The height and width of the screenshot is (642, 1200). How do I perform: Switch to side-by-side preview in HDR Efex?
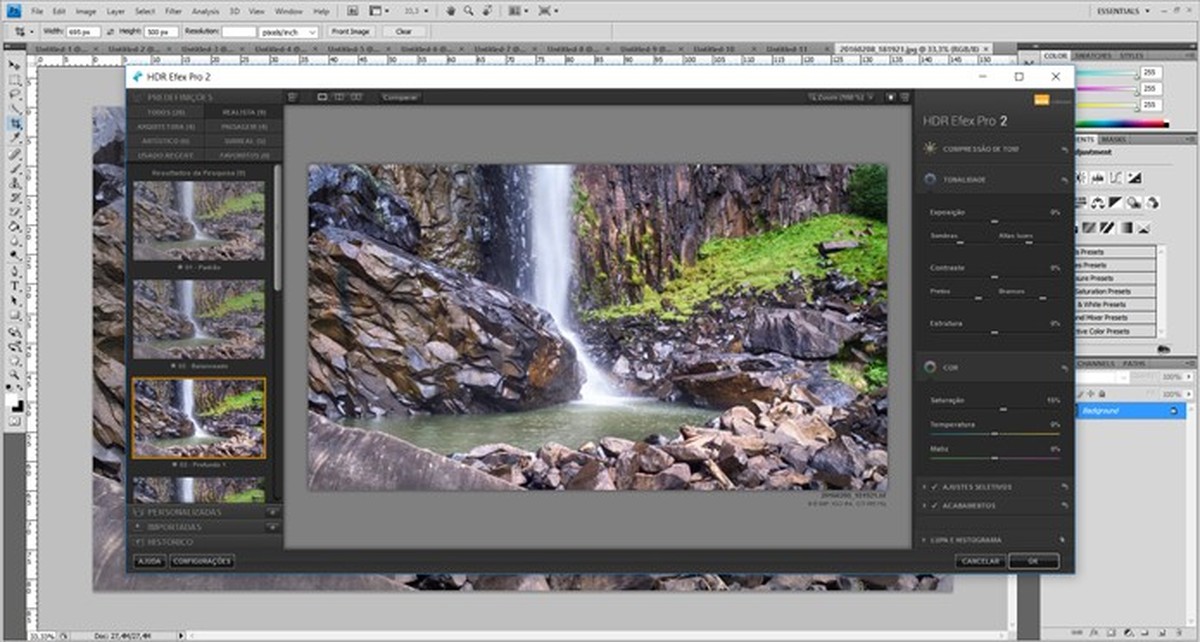point(357,97)
